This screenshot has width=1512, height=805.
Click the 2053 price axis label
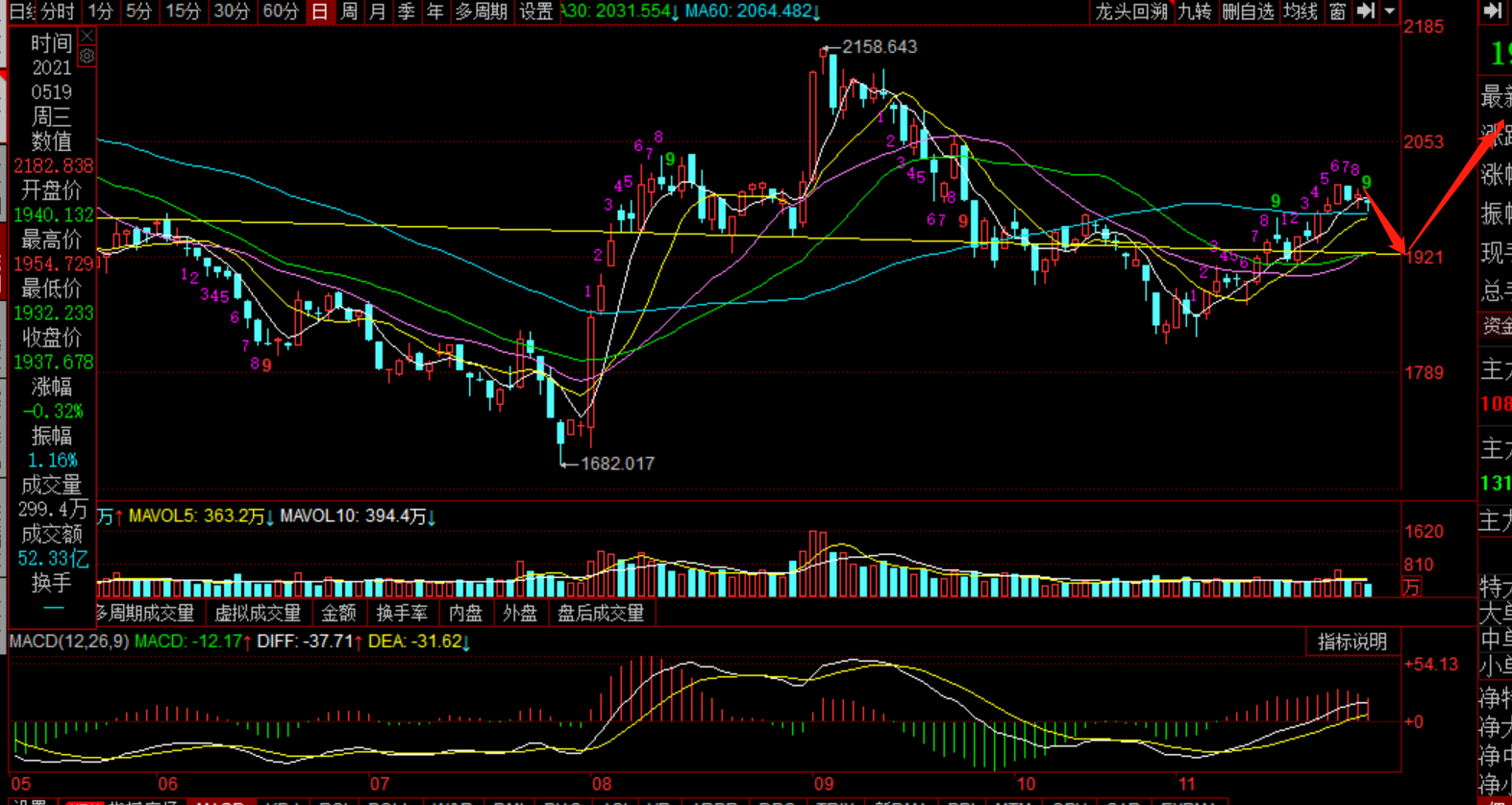point(1424,141)
